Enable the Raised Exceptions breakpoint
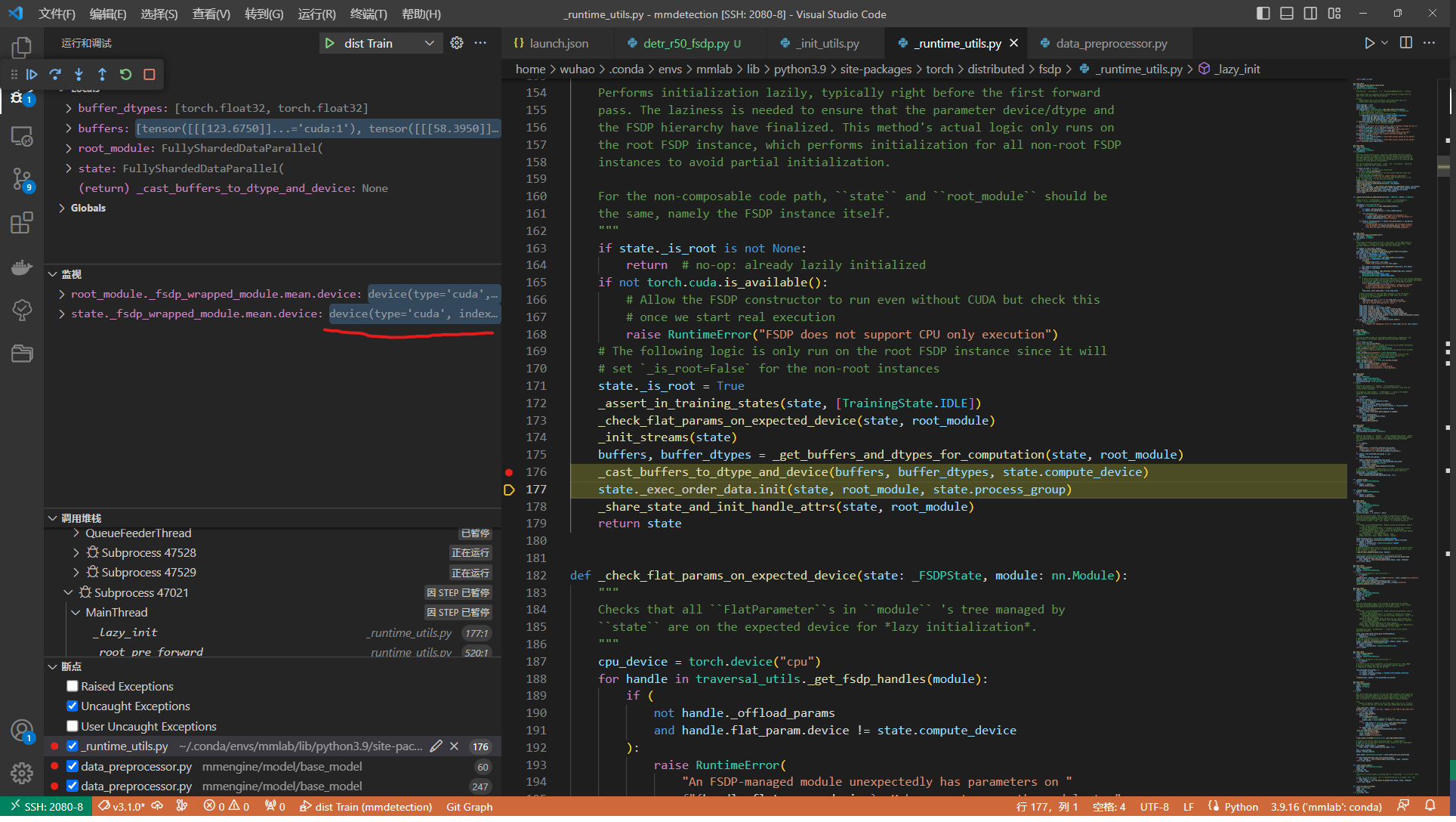 (72, 685)
